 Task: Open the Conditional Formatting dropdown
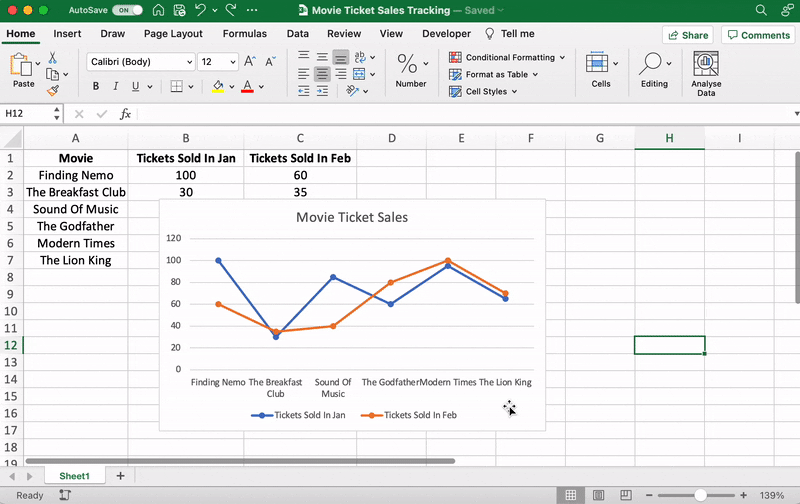coord(507,57)
